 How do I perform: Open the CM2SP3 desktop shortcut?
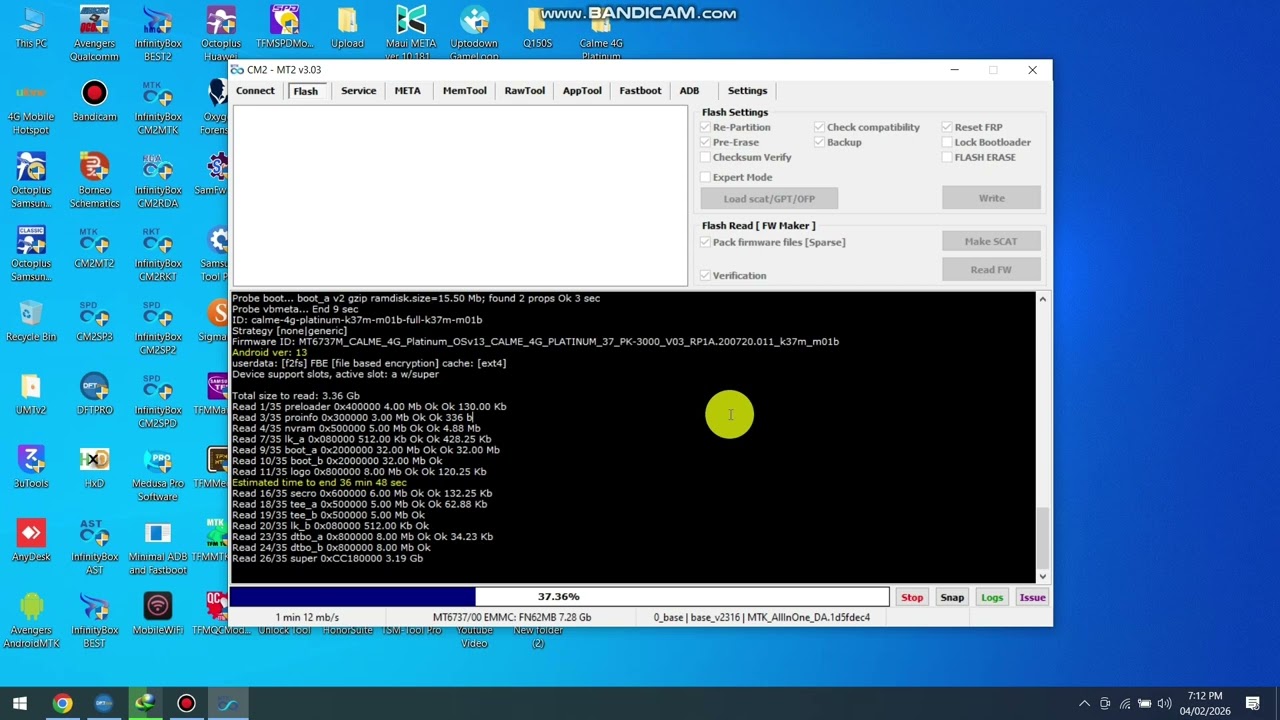pos(94,321)
